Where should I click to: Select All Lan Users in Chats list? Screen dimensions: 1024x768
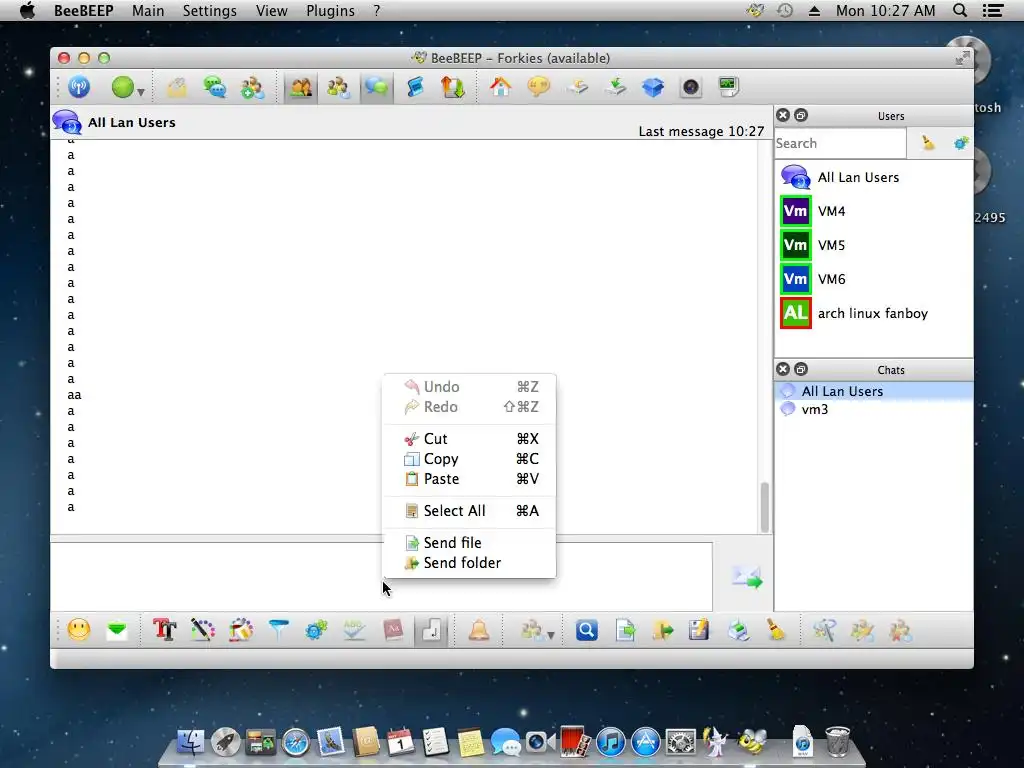(874, 391)
